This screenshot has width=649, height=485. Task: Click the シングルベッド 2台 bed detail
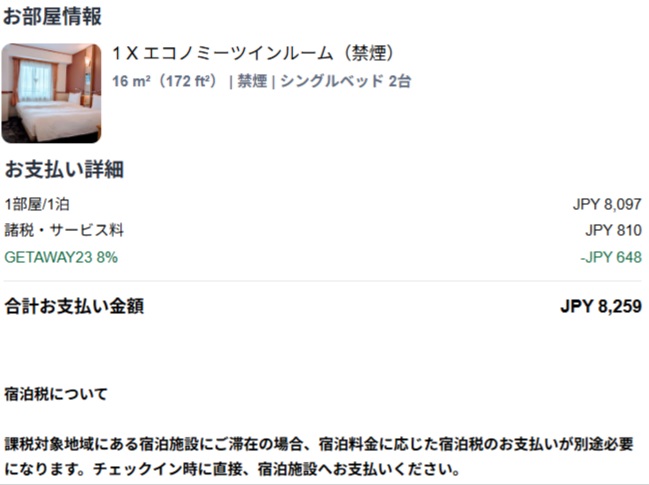[x=346, y=81]
